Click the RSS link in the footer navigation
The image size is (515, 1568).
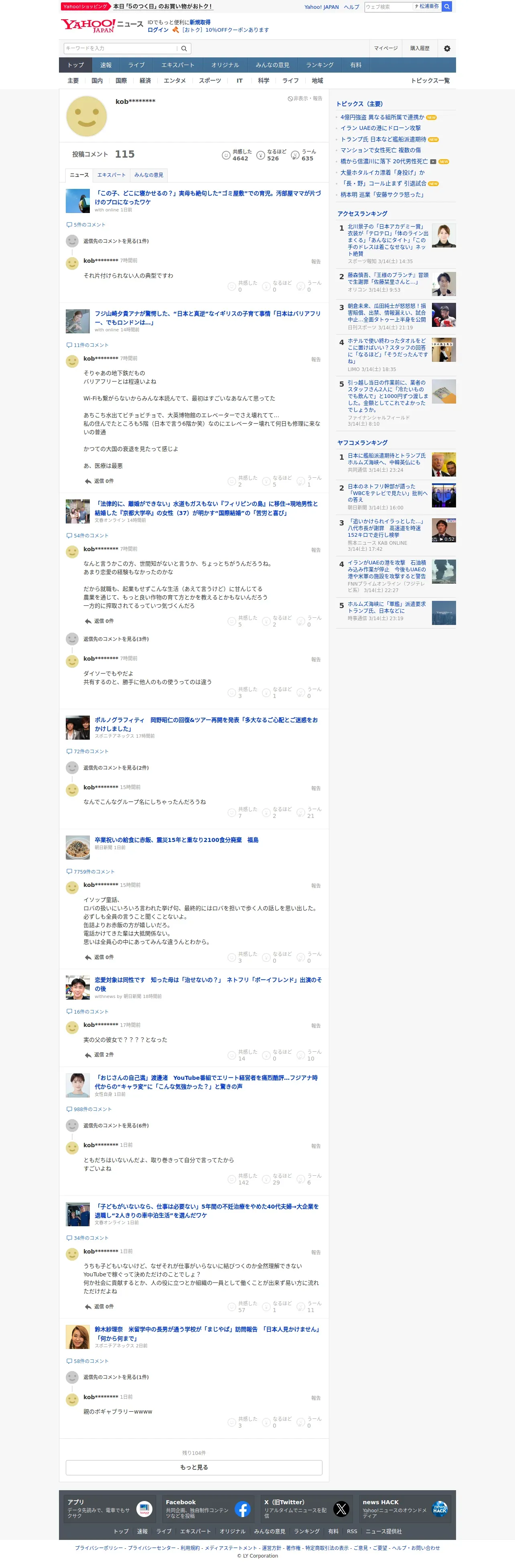[x=352, y=1531]
